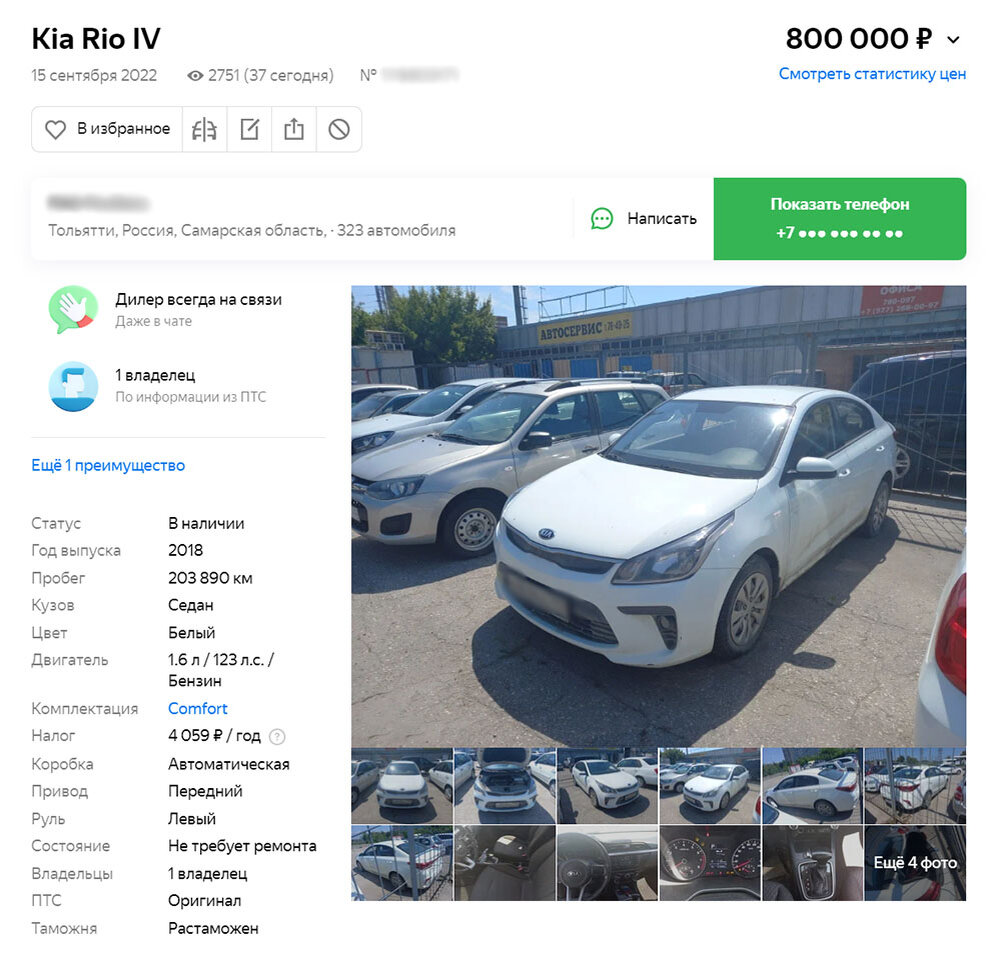This screenshot has width=1001, height=960.
Task: Click the share icon in the toolbar
Action: [294, 130]
